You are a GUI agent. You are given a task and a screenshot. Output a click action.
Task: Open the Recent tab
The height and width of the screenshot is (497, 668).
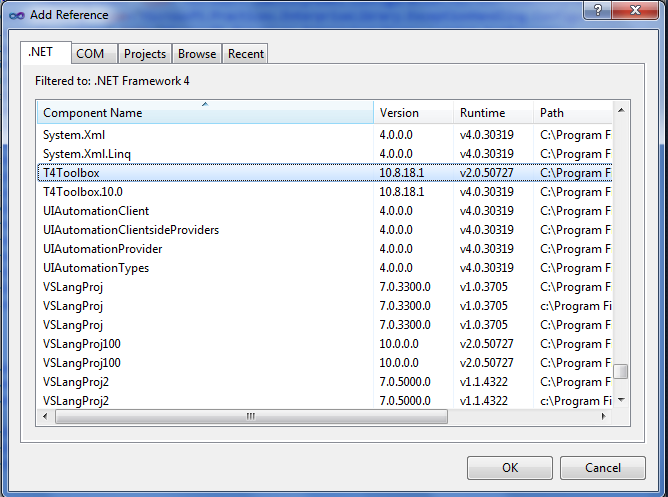tap(245, 54)
